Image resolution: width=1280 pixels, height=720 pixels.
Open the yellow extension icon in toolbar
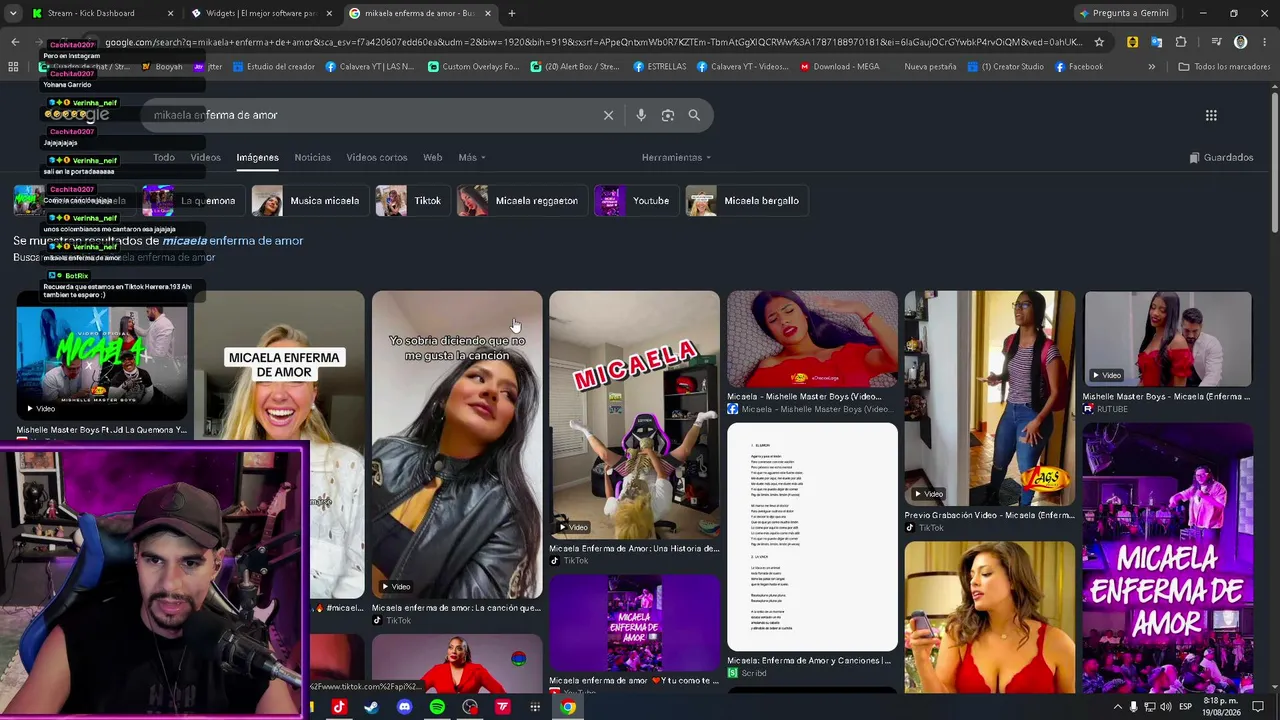click(x=1132, y=42)
